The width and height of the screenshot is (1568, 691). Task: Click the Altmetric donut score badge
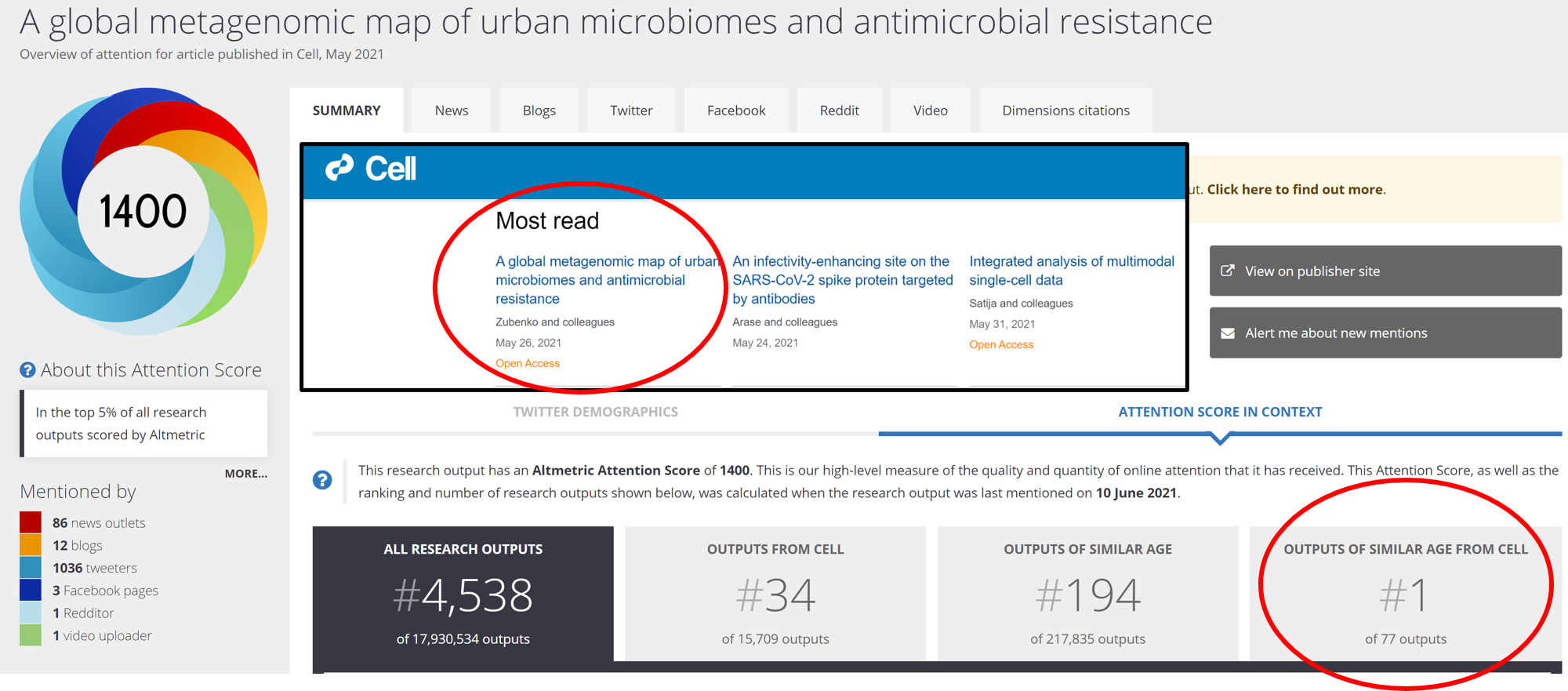pyautogui.click(x=143, y=211)
